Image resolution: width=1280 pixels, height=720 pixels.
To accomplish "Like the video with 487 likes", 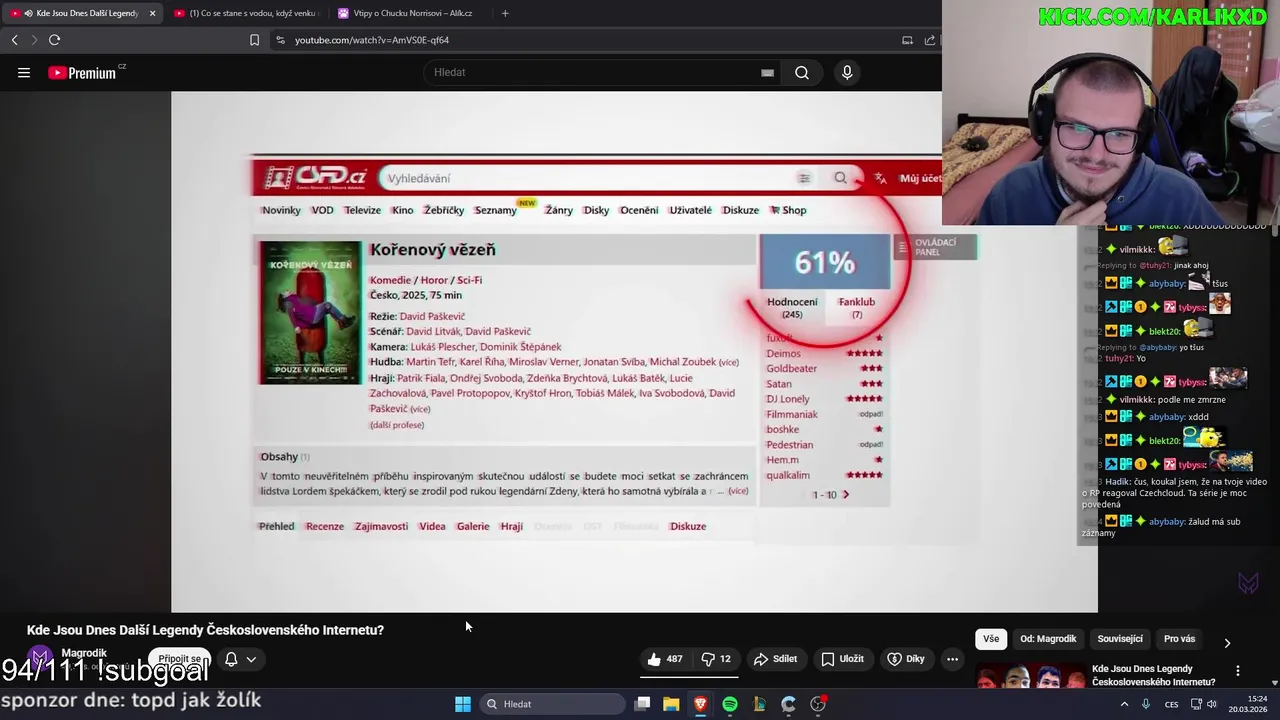I will pyautogui.click(x=665, y=659).
